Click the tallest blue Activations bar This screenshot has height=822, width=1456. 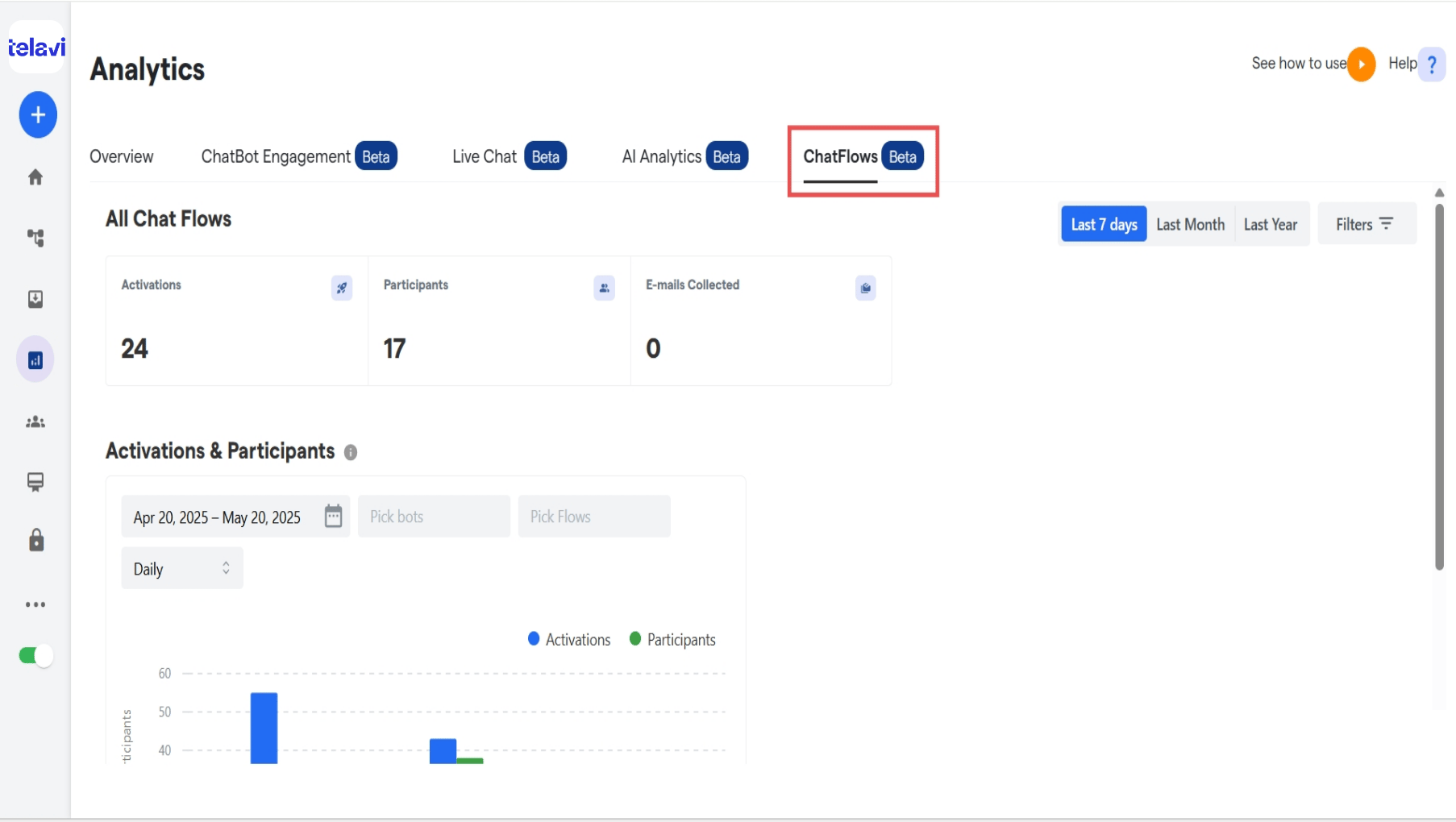point(264,728)
